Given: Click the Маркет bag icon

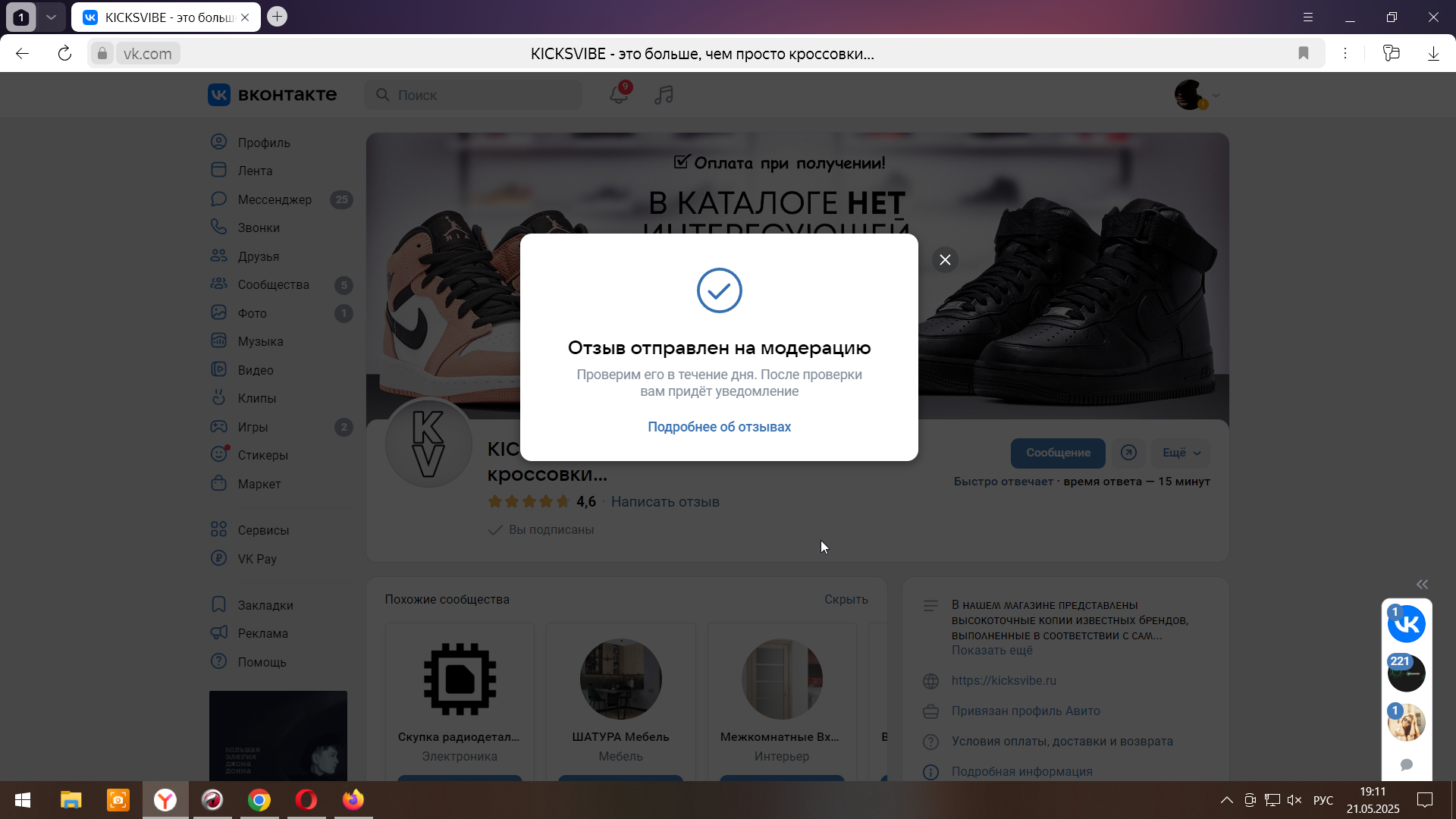Looking at the screenshot, I should (219, 483).
